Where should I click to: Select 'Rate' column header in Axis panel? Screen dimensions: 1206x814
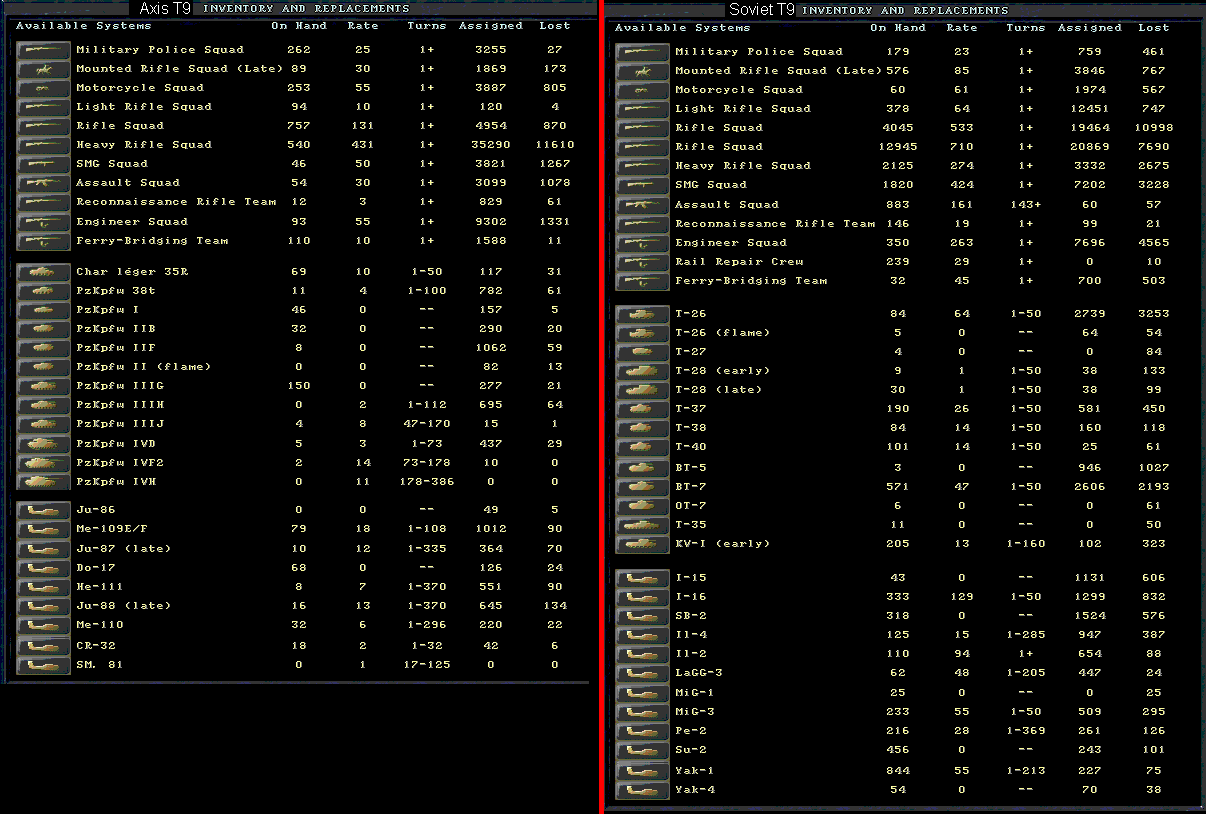pos(363,26)
